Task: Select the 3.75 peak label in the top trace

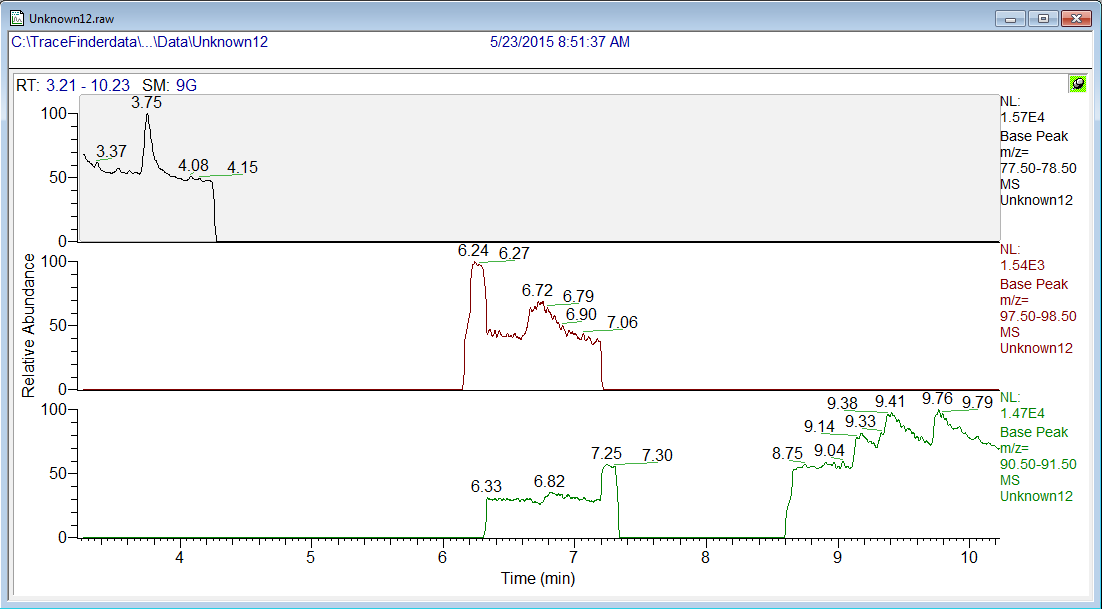Action: tap(146, 102)
